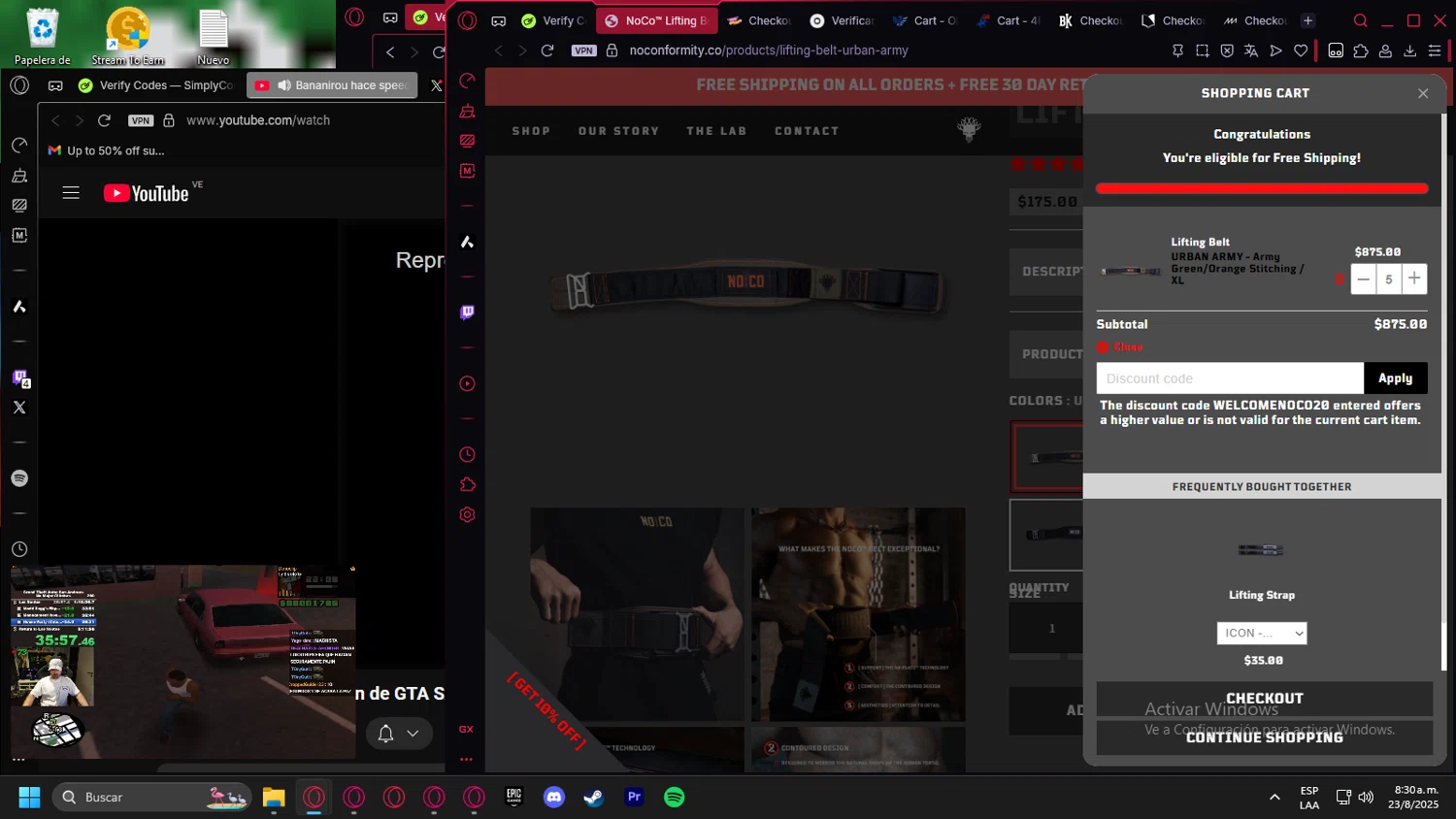This screenshot has height=819, width=1456.
Task: Open Spotify in the back window sidebar
Action: tap(19, 478)
